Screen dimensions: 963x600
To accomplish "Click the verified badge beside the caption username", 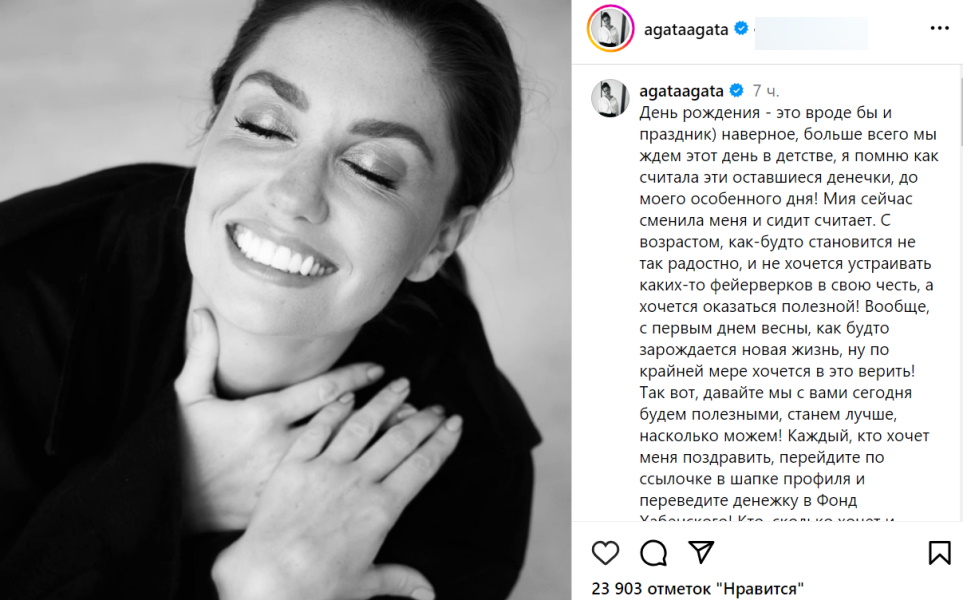I will click(736, 91).
